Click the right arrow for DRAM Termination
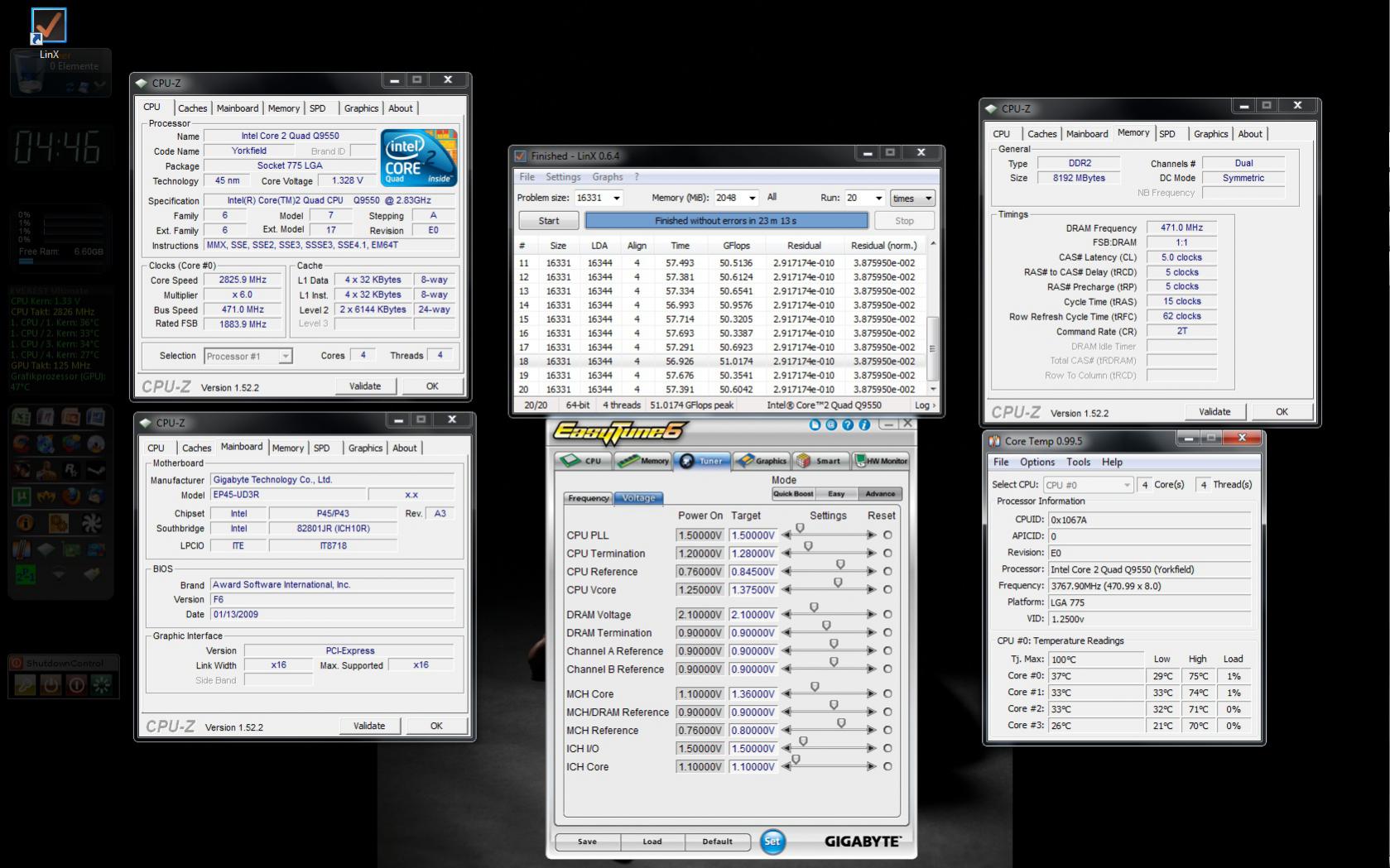This screenshot has width=1390, height=868. click(x=871, y=633)
